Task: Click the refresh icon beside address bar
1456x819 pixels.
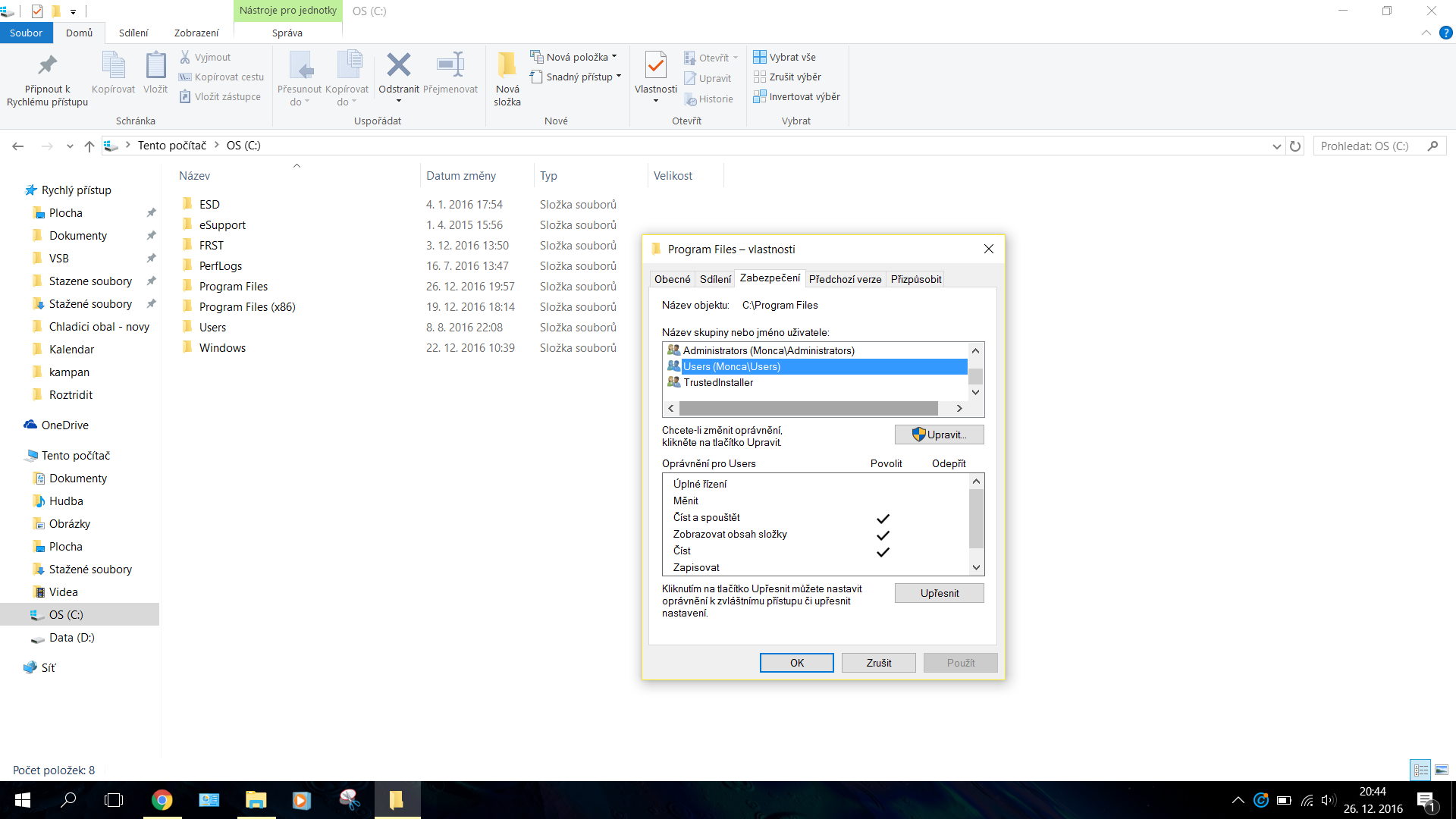Action: pos(1295,146)
